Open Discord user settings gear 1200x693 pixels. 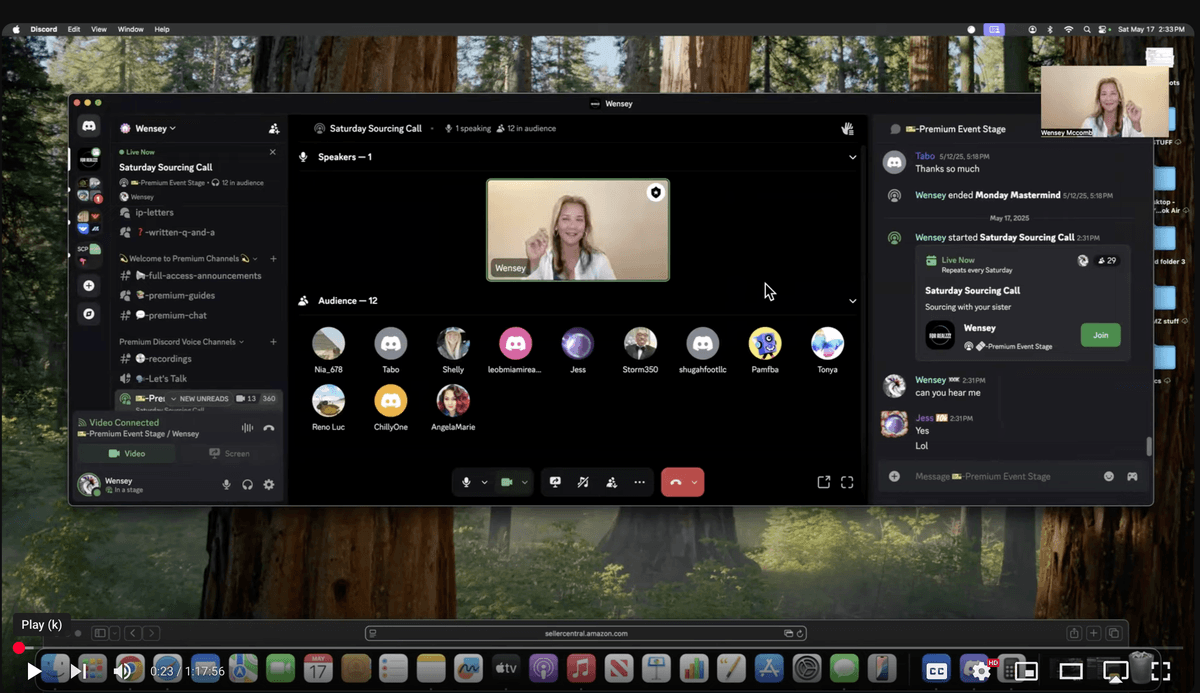269,485
